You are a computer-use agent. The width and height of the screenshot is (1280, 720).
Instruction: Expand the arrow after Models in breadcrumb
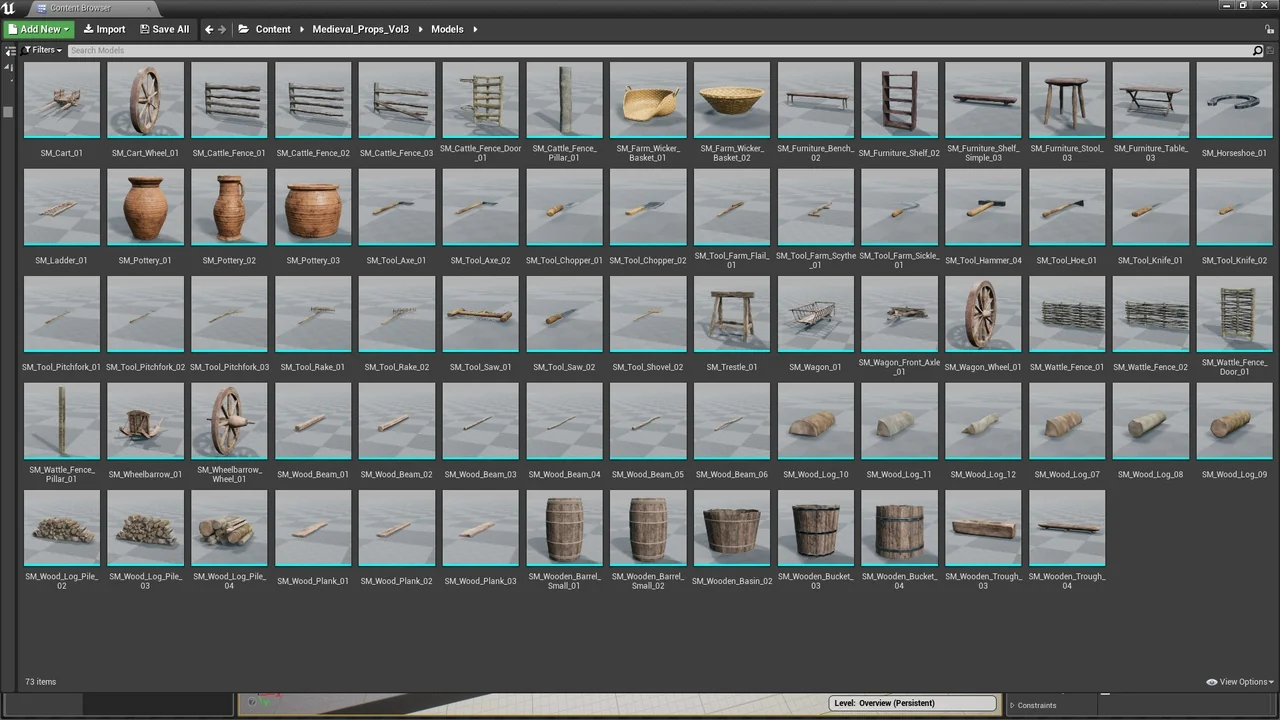coord(474,29)
